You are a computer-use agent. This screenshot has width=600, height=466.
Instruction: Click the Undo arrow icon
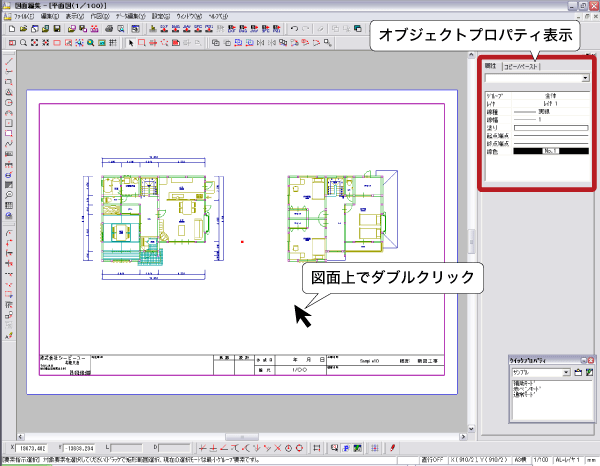pyautogui.click(x=294, y=29)
